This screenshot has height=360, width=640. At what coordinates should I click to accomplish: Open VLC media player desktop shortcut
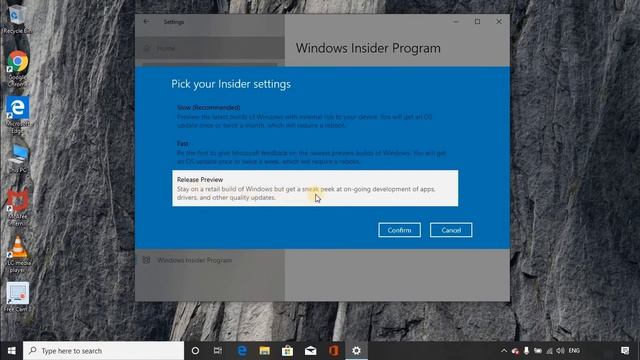pyautogui.click(x=17, y=254)
